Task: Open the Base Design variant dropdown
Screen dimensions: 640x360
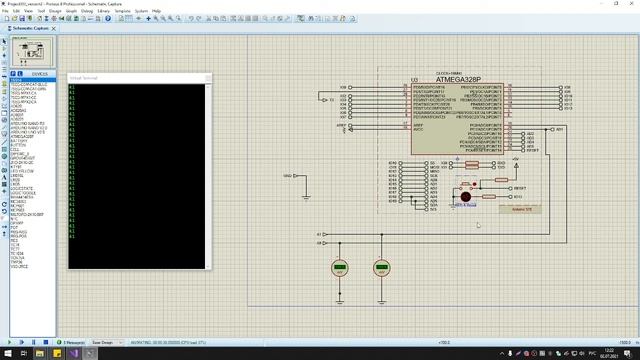Action: (x=107, y=342)
